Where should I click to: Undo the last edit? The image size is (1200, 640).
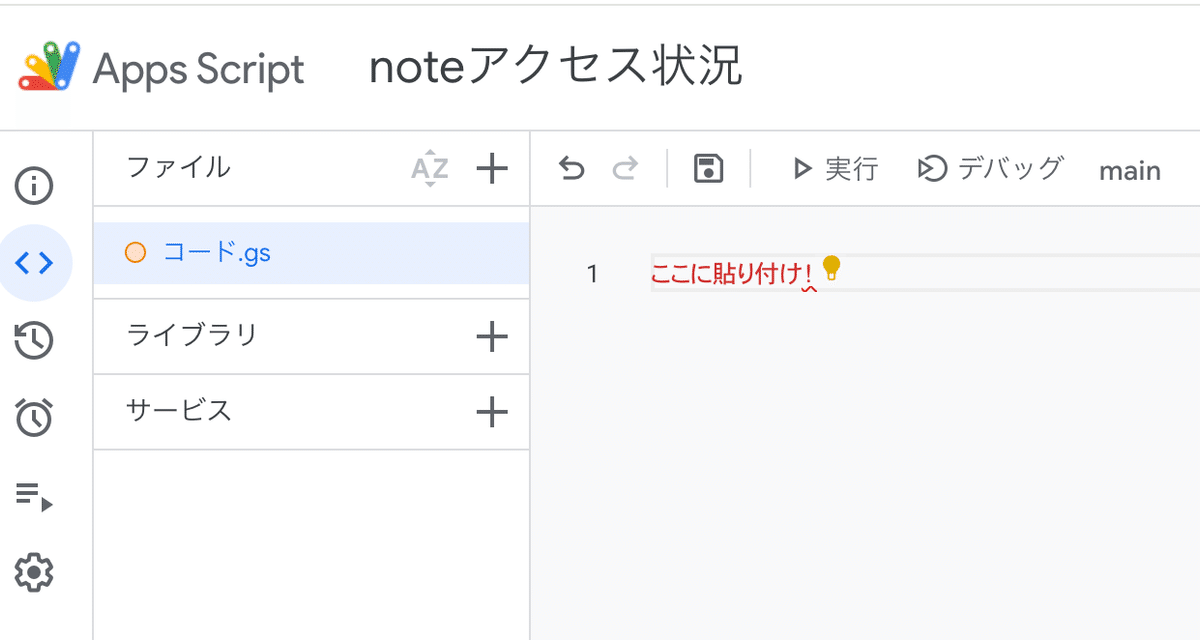pos(571,169)
